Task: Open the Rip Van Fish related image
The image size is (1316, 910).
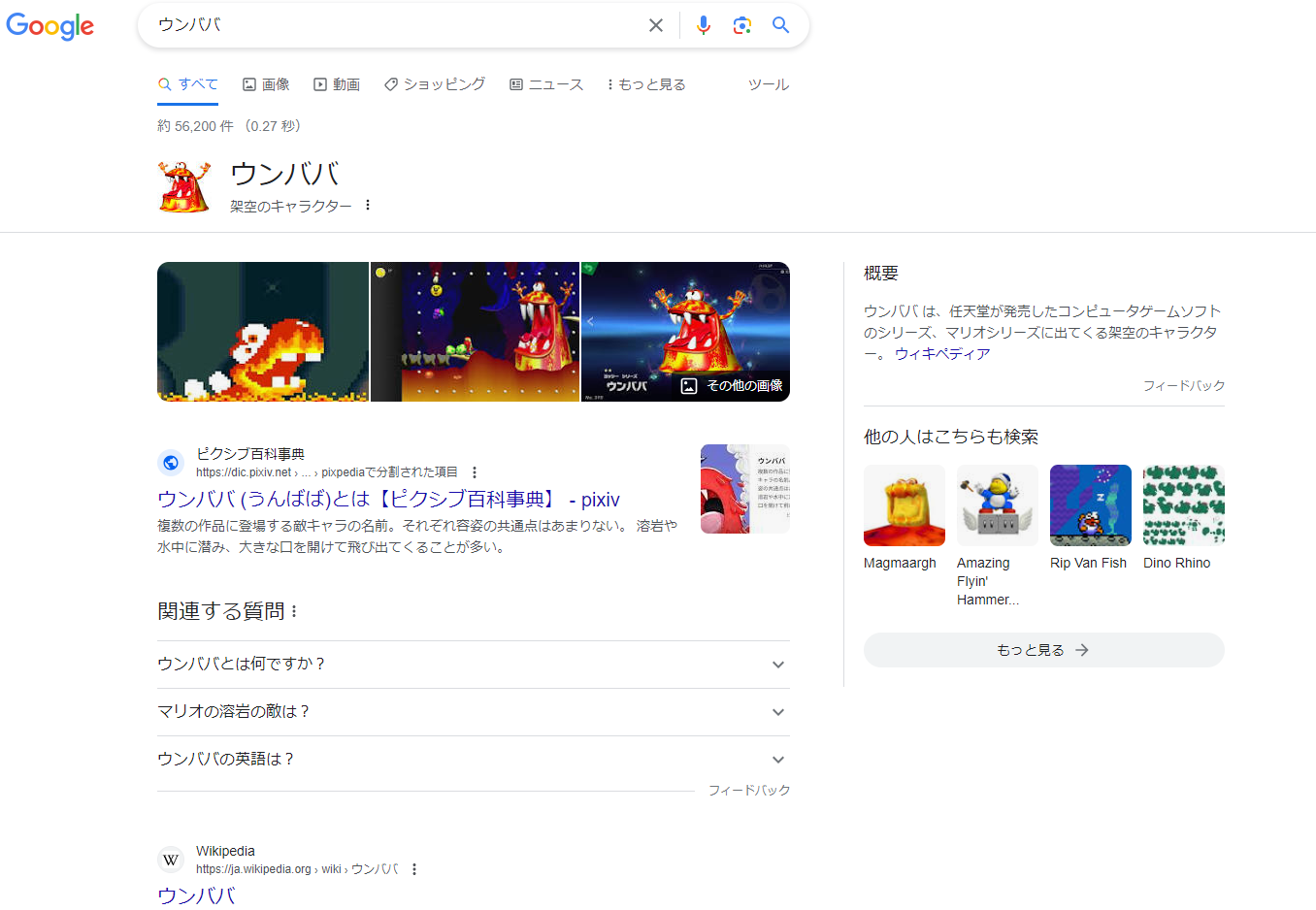Action: [1091, 505]
